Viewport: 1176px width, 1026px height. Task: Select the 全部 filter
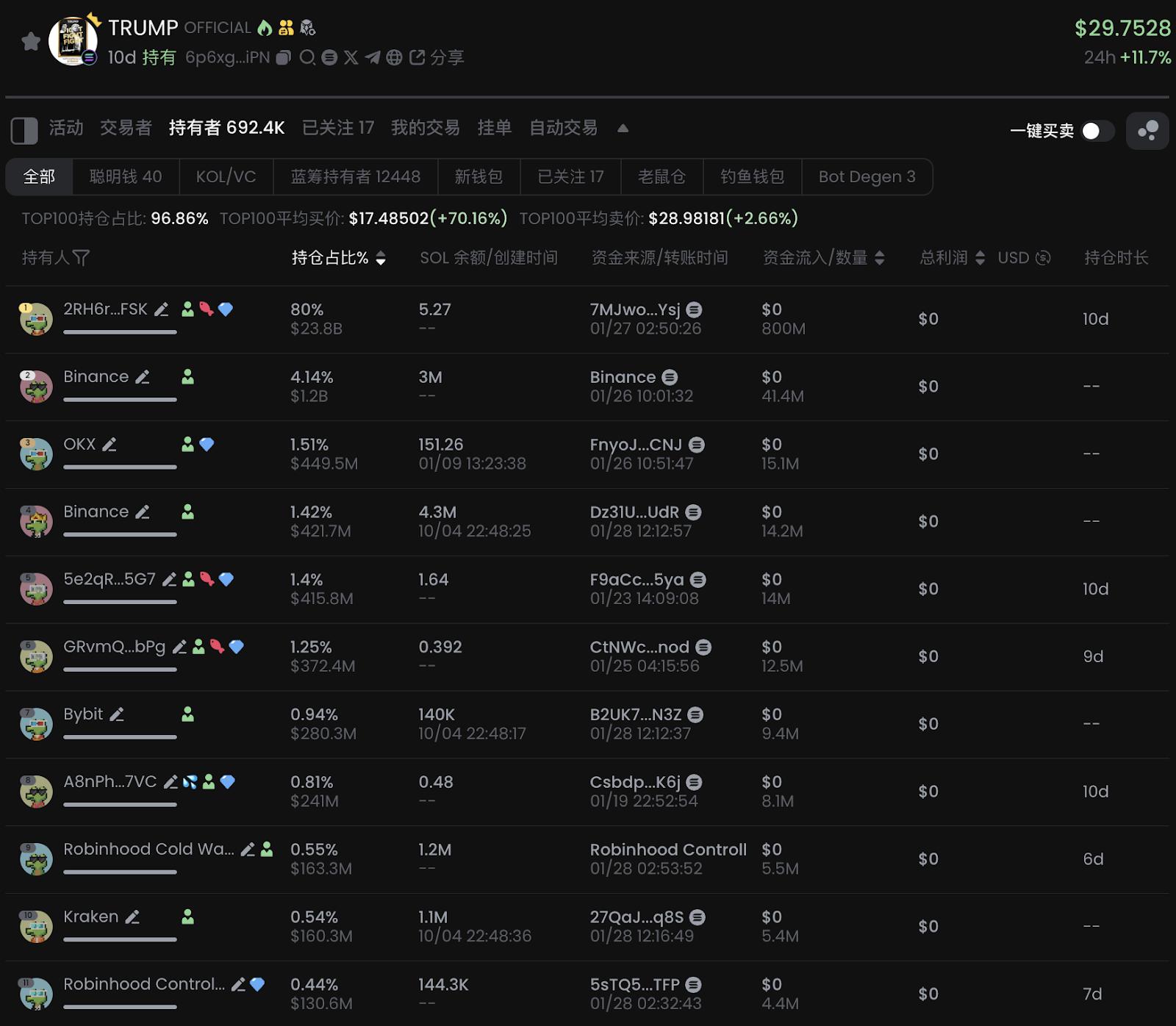pyautogui.click(x=40, y=176)
